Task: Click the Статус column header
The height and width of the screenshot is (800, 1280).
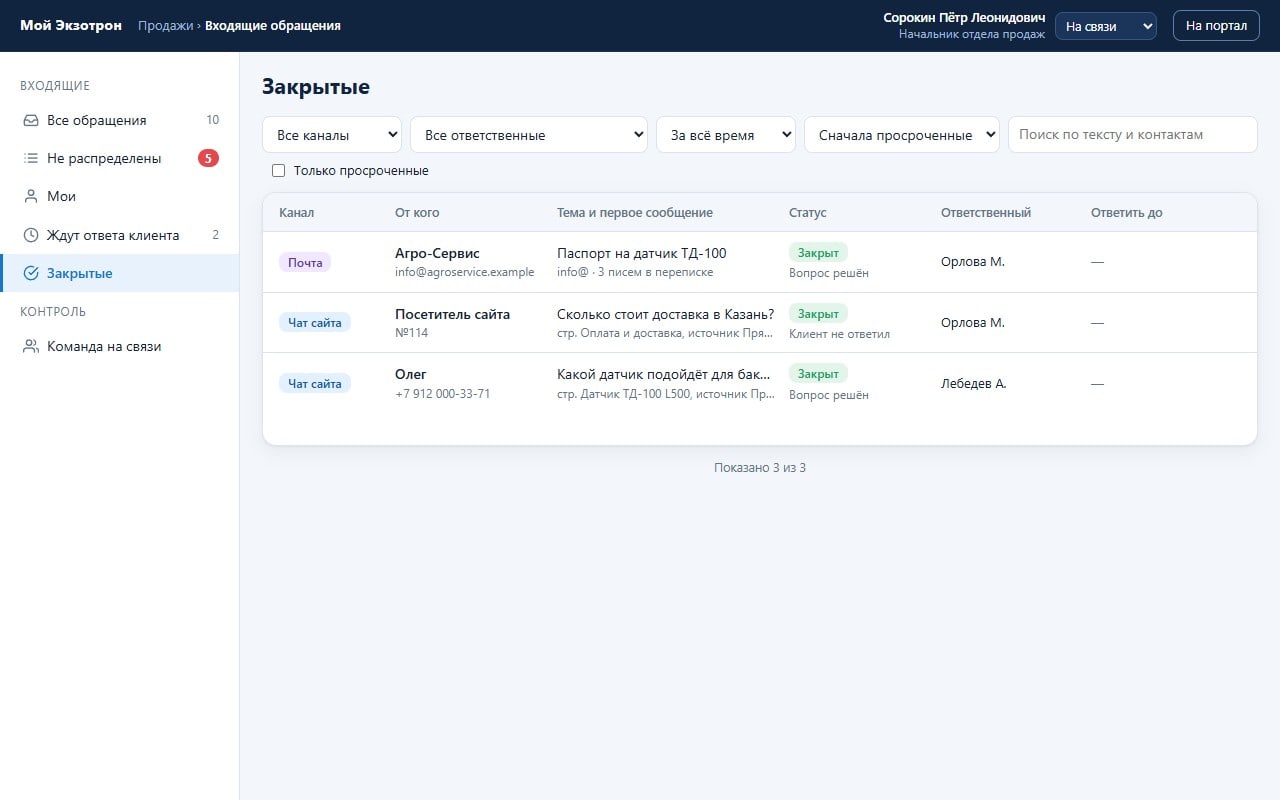Action: point(808,213)
